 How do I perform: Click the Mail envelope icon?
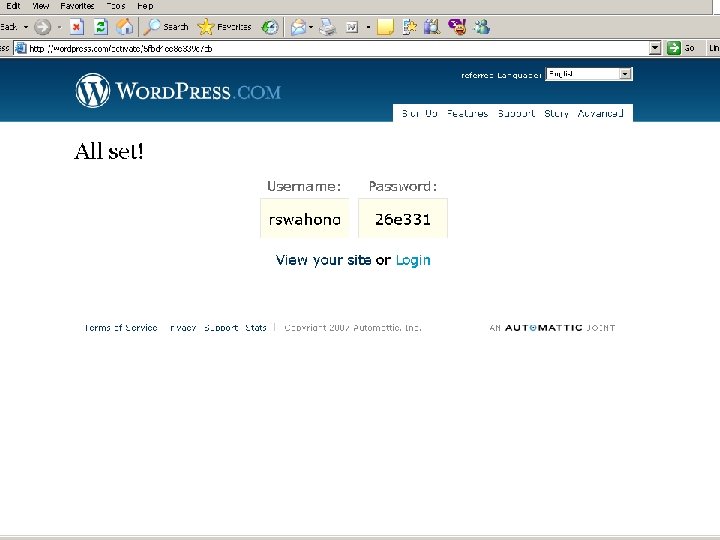pyautogui.click(x=298, y=27)
